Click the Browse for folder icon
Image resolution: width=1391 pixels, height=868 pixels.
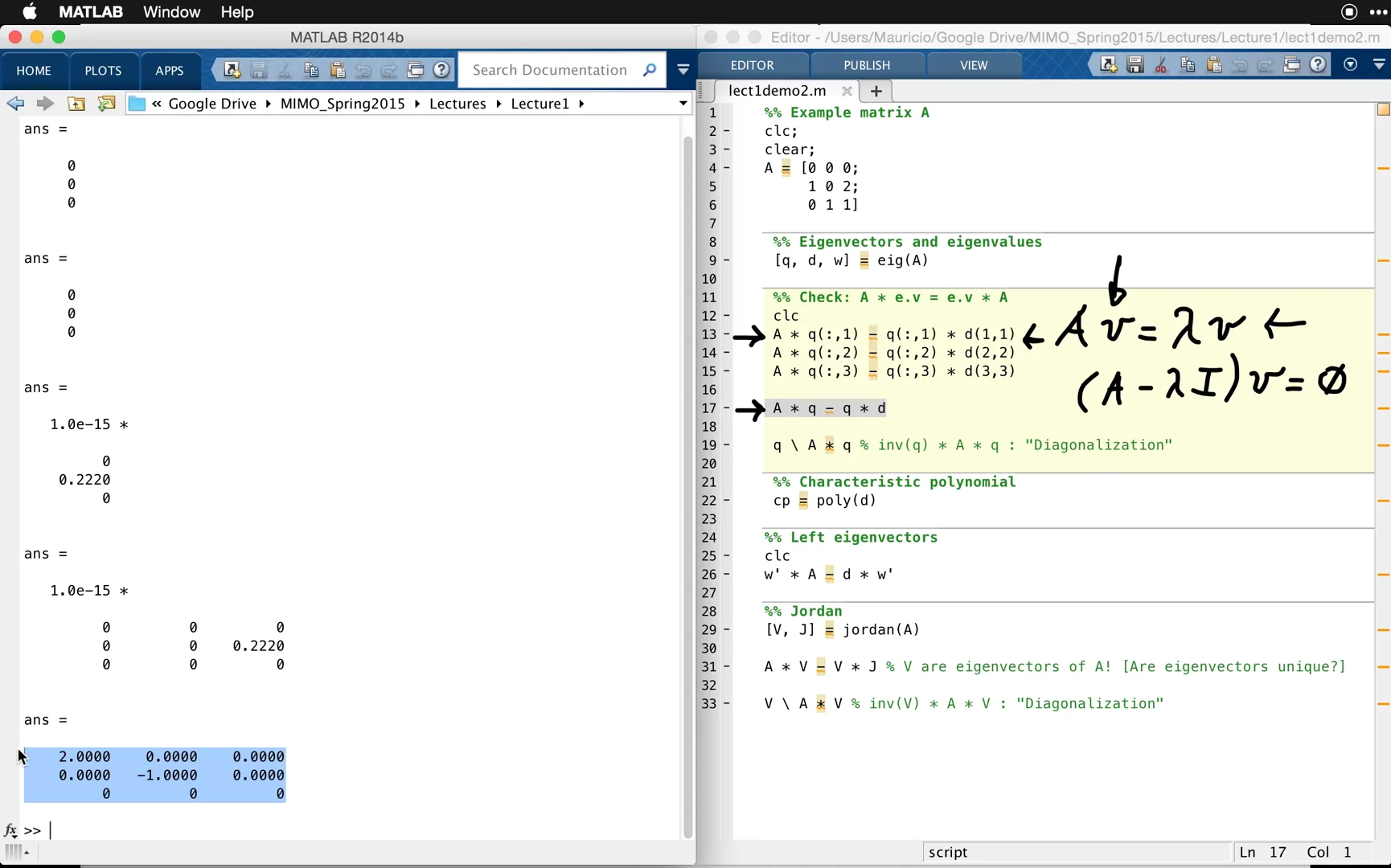pos(106,103)
